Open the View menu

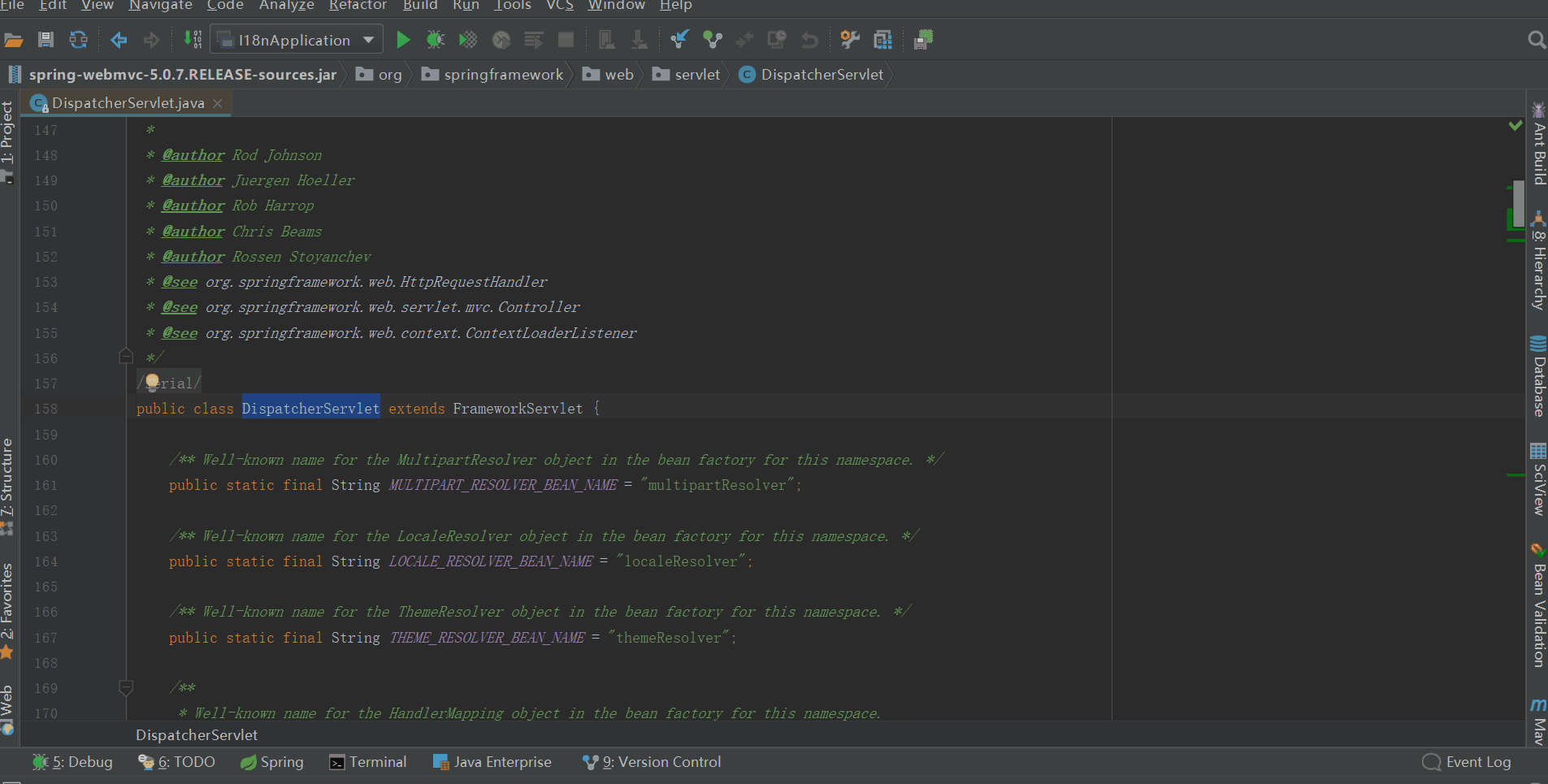pyautogui.click(x=98, y=6)
